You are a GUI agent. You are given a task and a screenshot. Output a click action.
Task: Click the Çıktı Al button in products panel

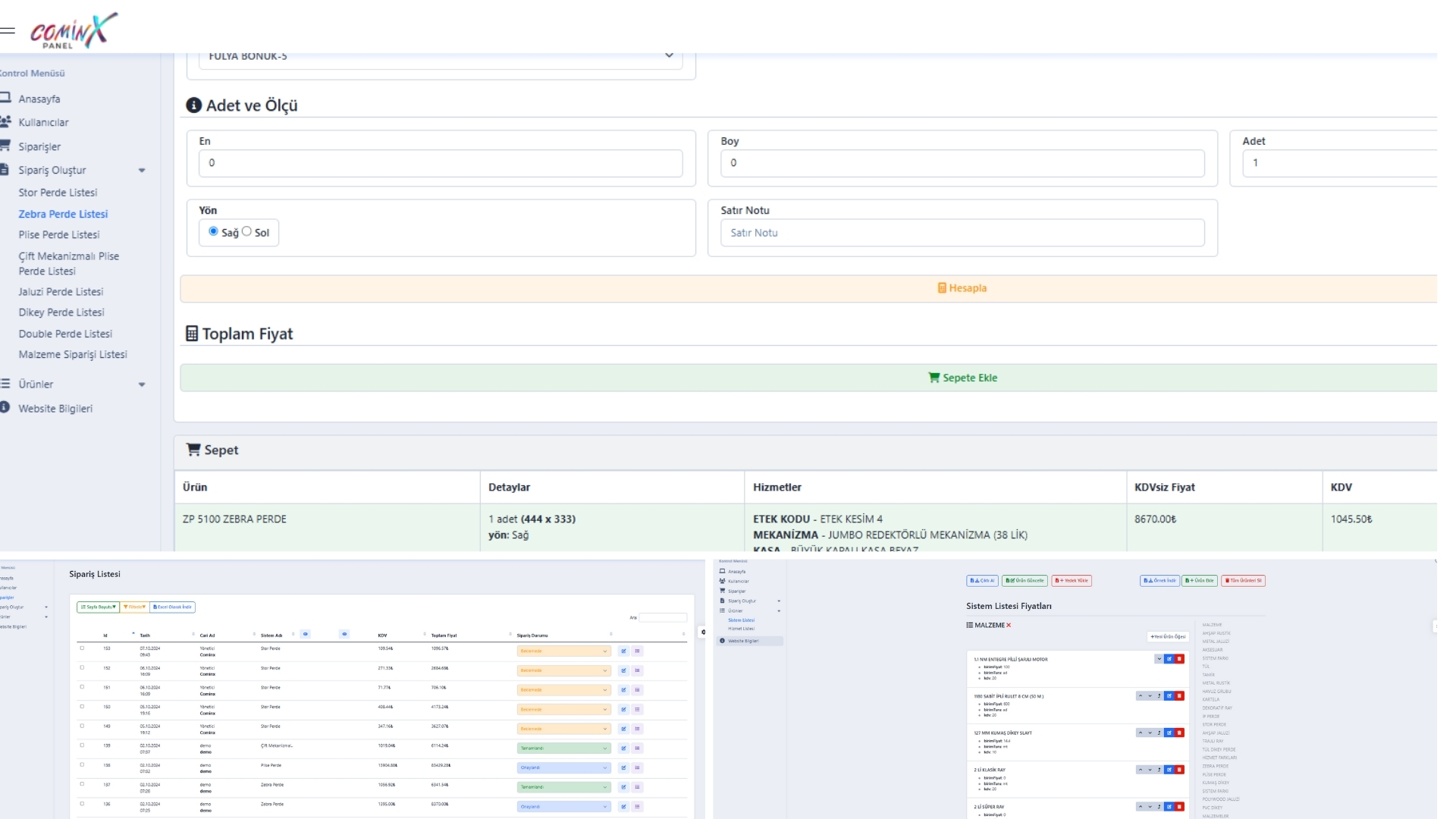[982, 581]
